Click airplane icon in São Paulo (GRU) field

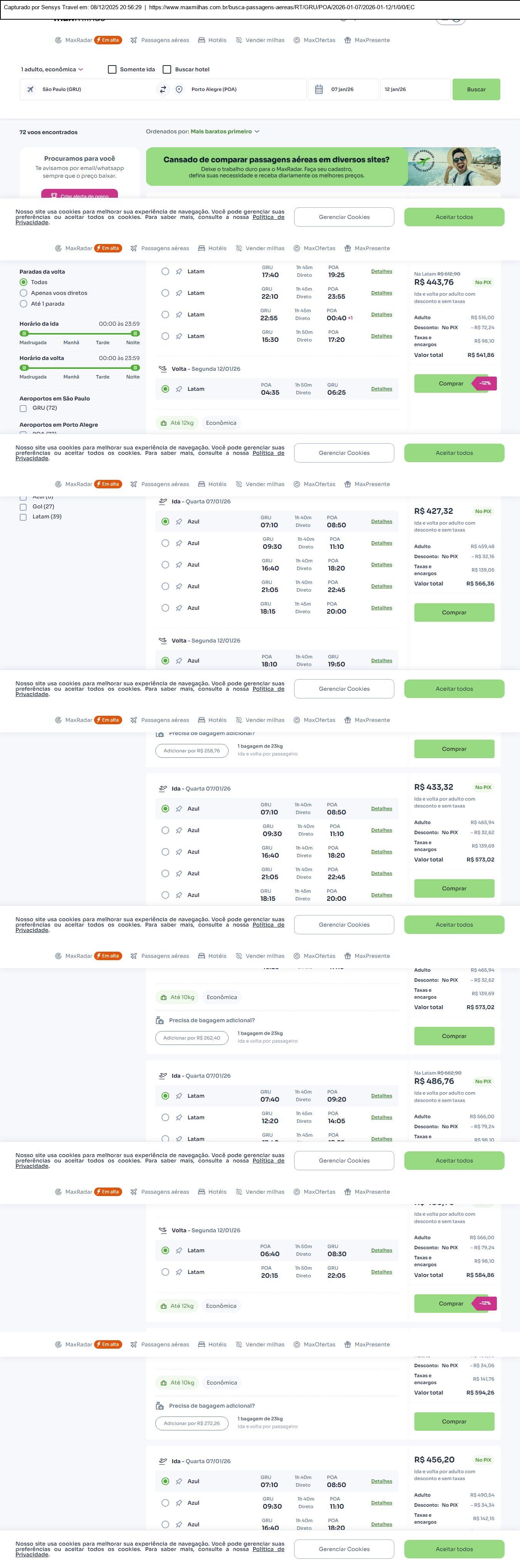30,89
